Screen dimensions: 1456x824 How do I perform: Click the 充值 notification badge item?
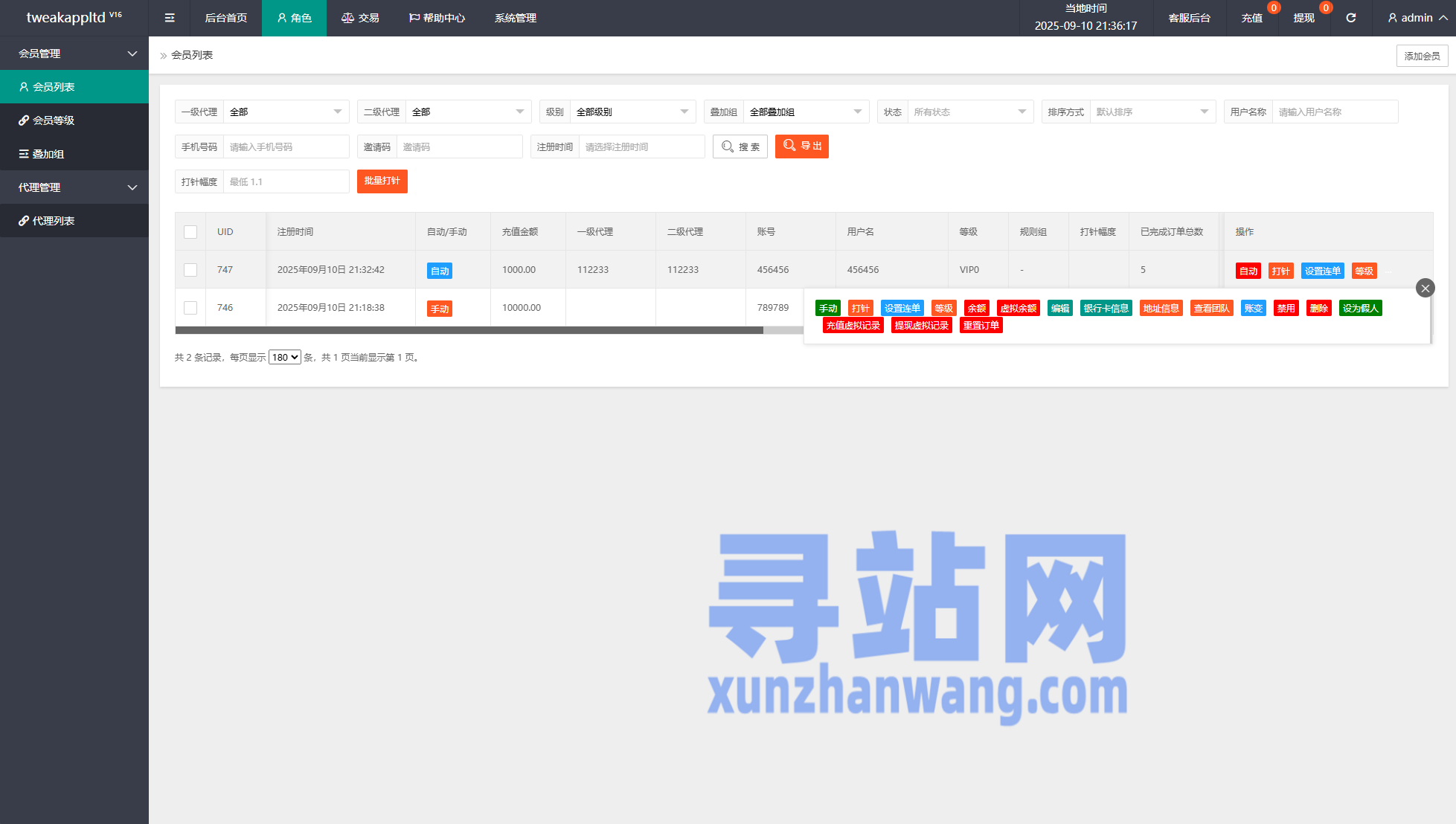pos(1252,18)
